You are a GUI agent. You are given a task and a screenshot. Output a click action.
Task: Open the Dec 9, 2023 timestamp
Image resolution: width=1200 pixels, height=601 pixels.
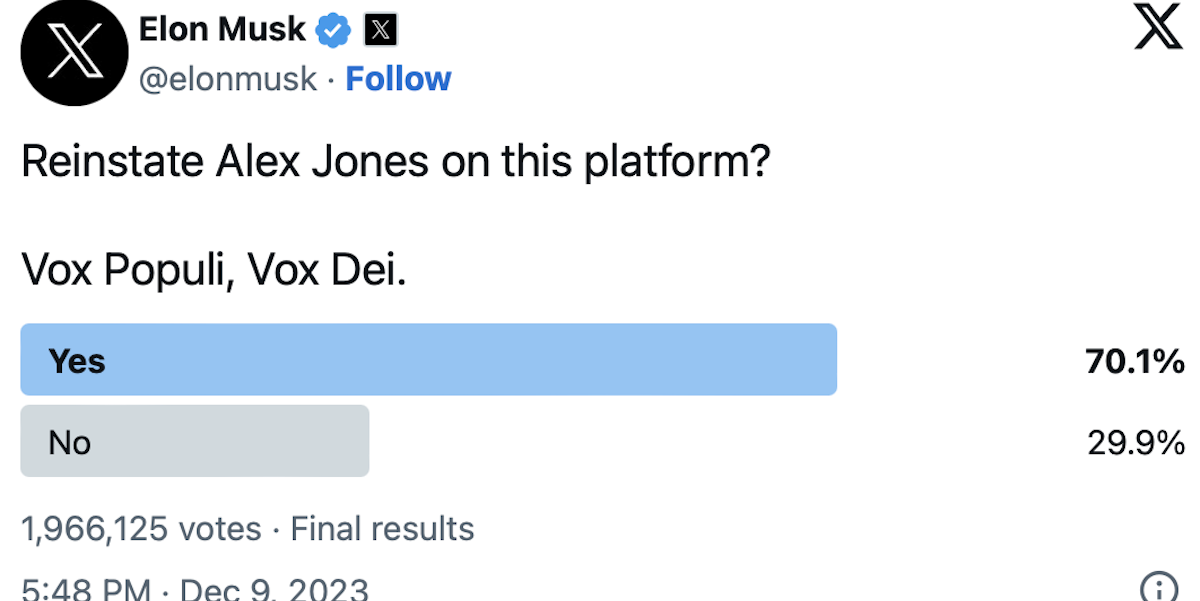click(272, 588)
